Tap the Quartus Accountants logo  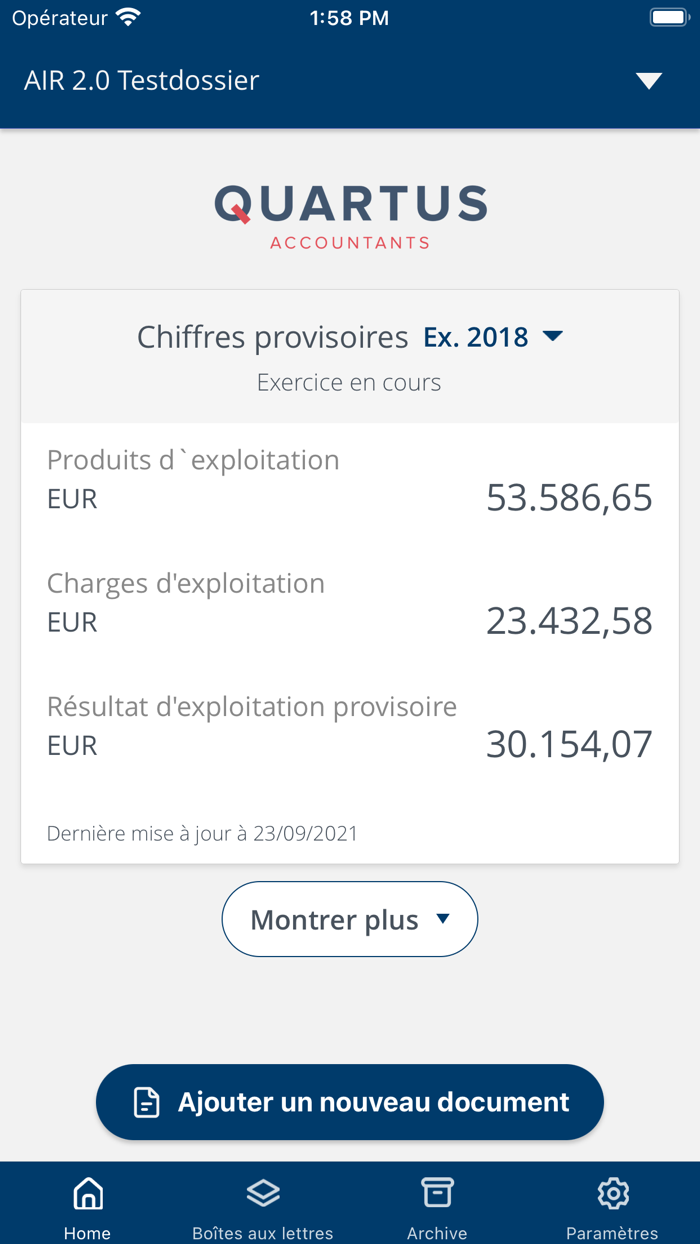point(349,214)
